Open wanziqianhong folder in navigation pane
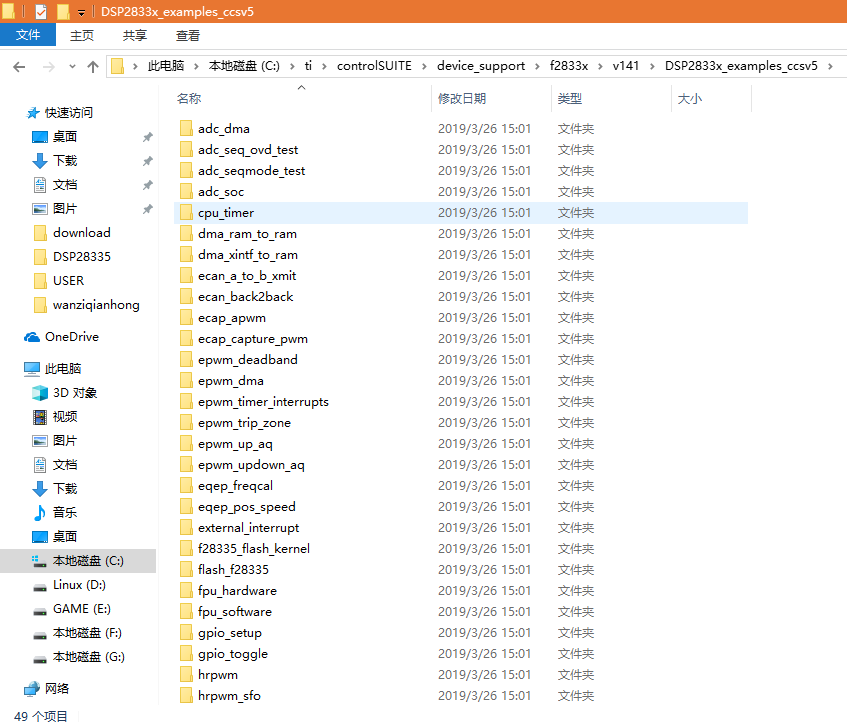This screenshot has height=728, width=847. (x=96, y=305)
